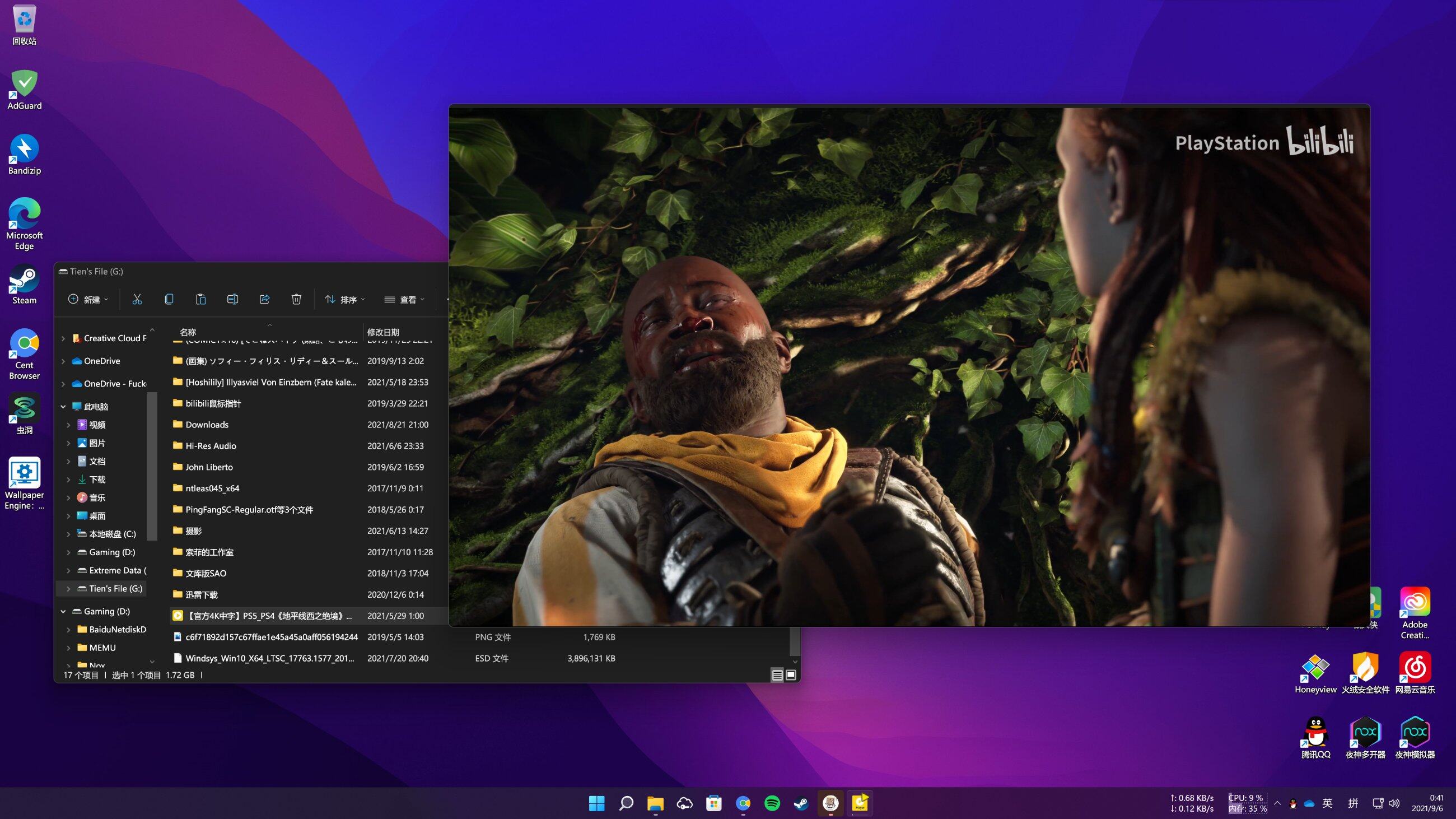Open Steam desktop shortcut
The image size is (1456, 819).
24,285
